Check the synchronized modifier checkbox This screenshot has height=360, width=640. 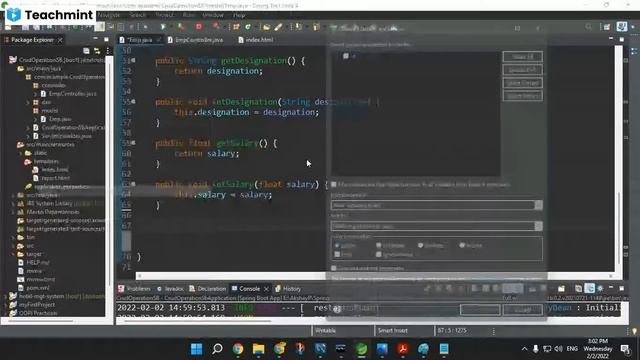pos(379,254)
